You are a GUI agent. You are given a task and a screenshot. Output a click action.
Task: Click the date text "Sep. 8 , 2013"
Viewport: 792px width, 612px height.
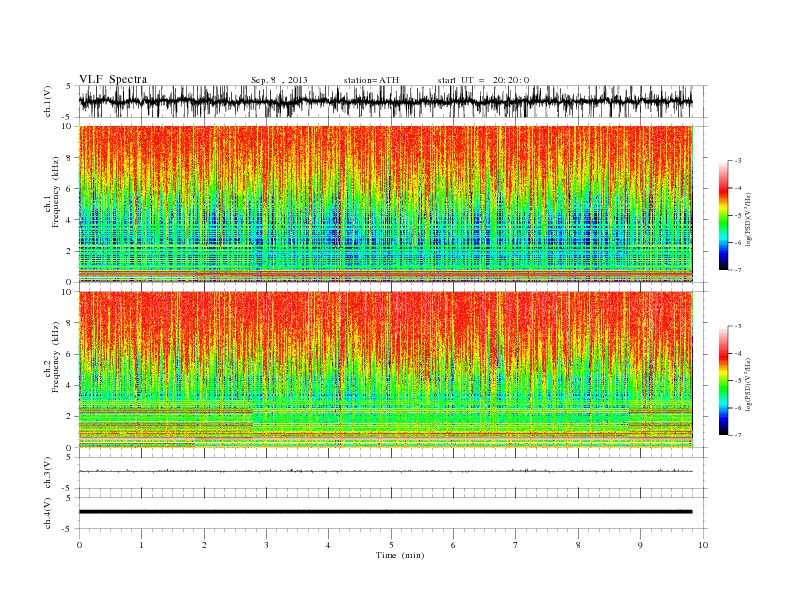pyautogui.click(x=279, y=80)
